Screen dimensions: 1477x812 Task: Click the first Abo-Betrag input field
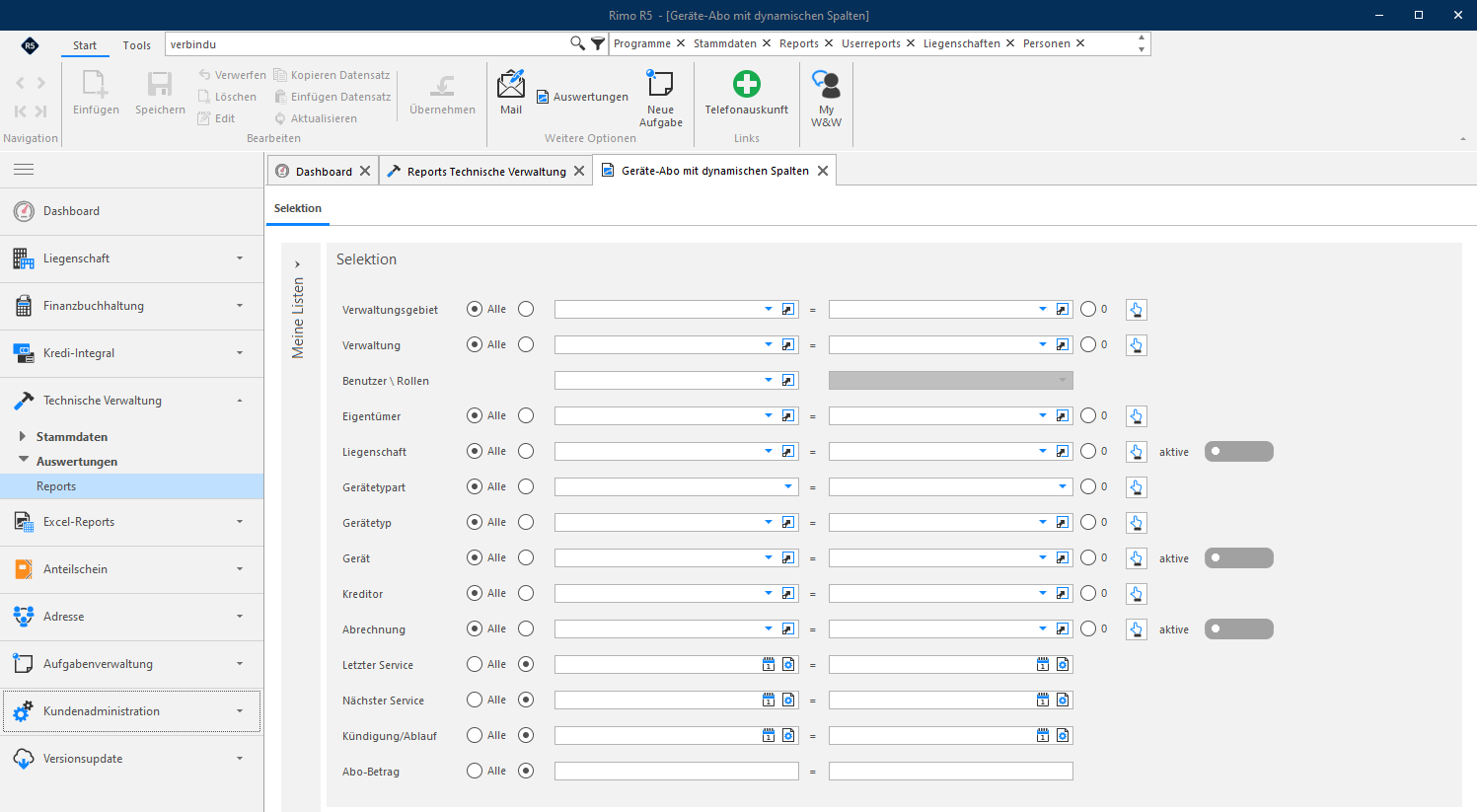coord(677,772)
